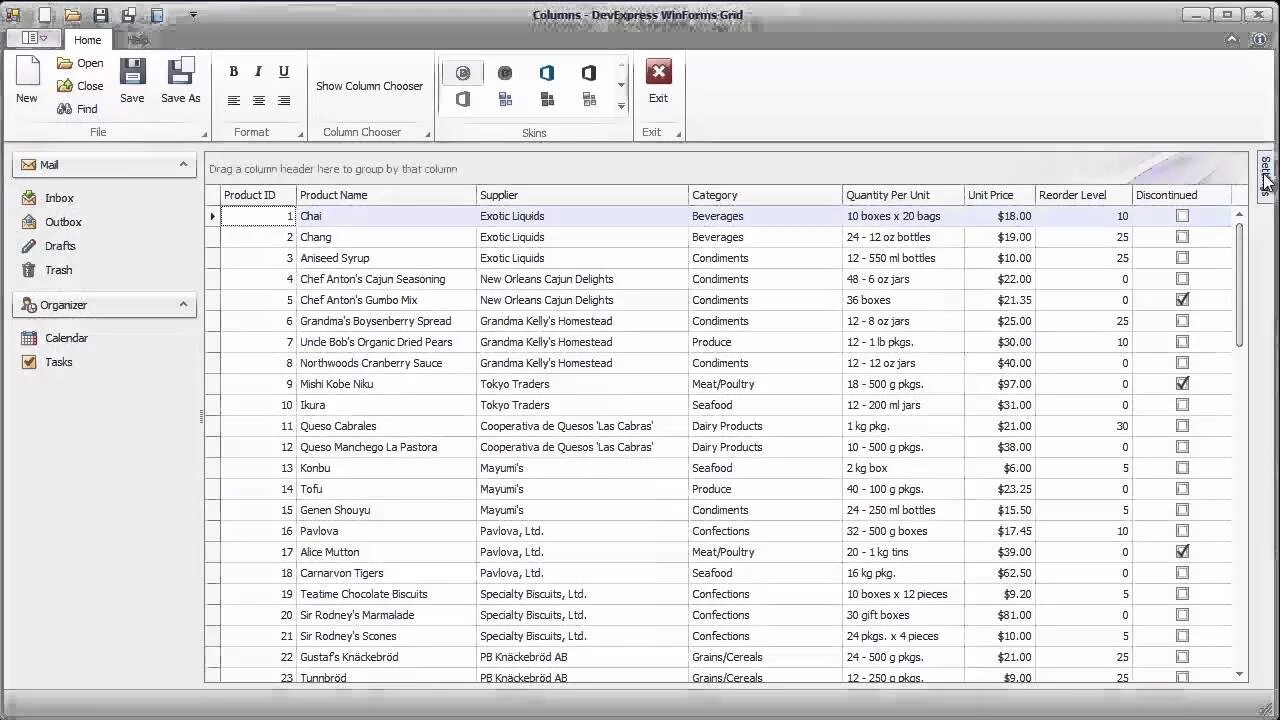Click the Save As ribbon button
The height and width of the screenshot is (720, 1280).
pyautogui.click(x=181, y=80)
